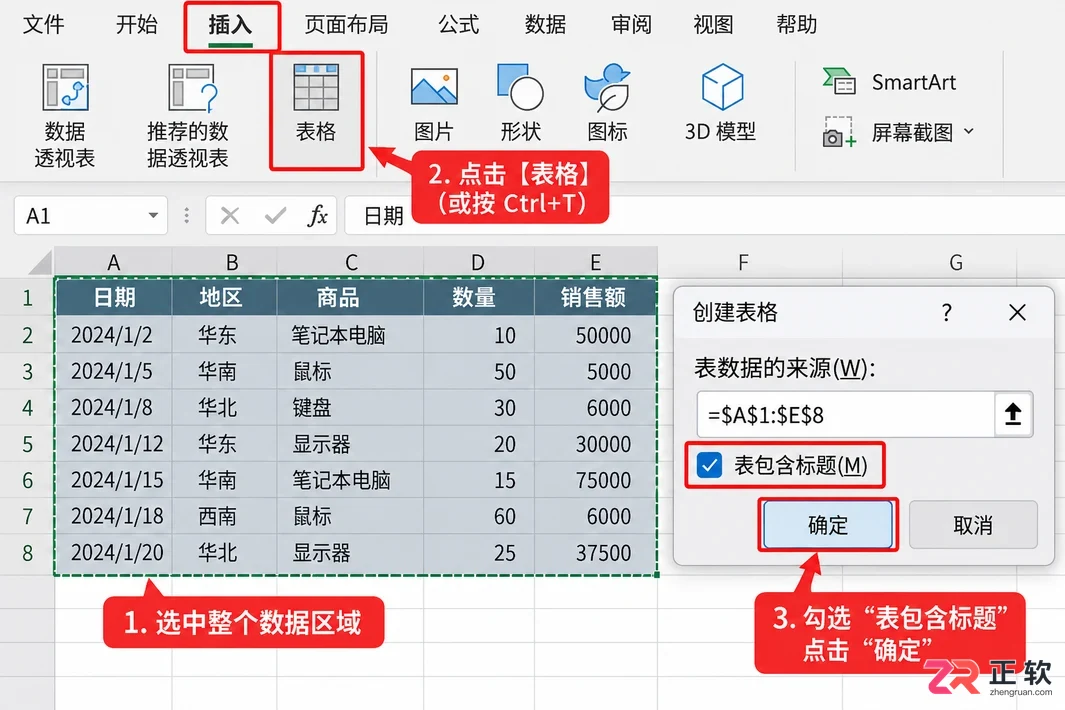Click the formula bar options dots
This screenshot has height=710, width=1065.
(186, 216)
